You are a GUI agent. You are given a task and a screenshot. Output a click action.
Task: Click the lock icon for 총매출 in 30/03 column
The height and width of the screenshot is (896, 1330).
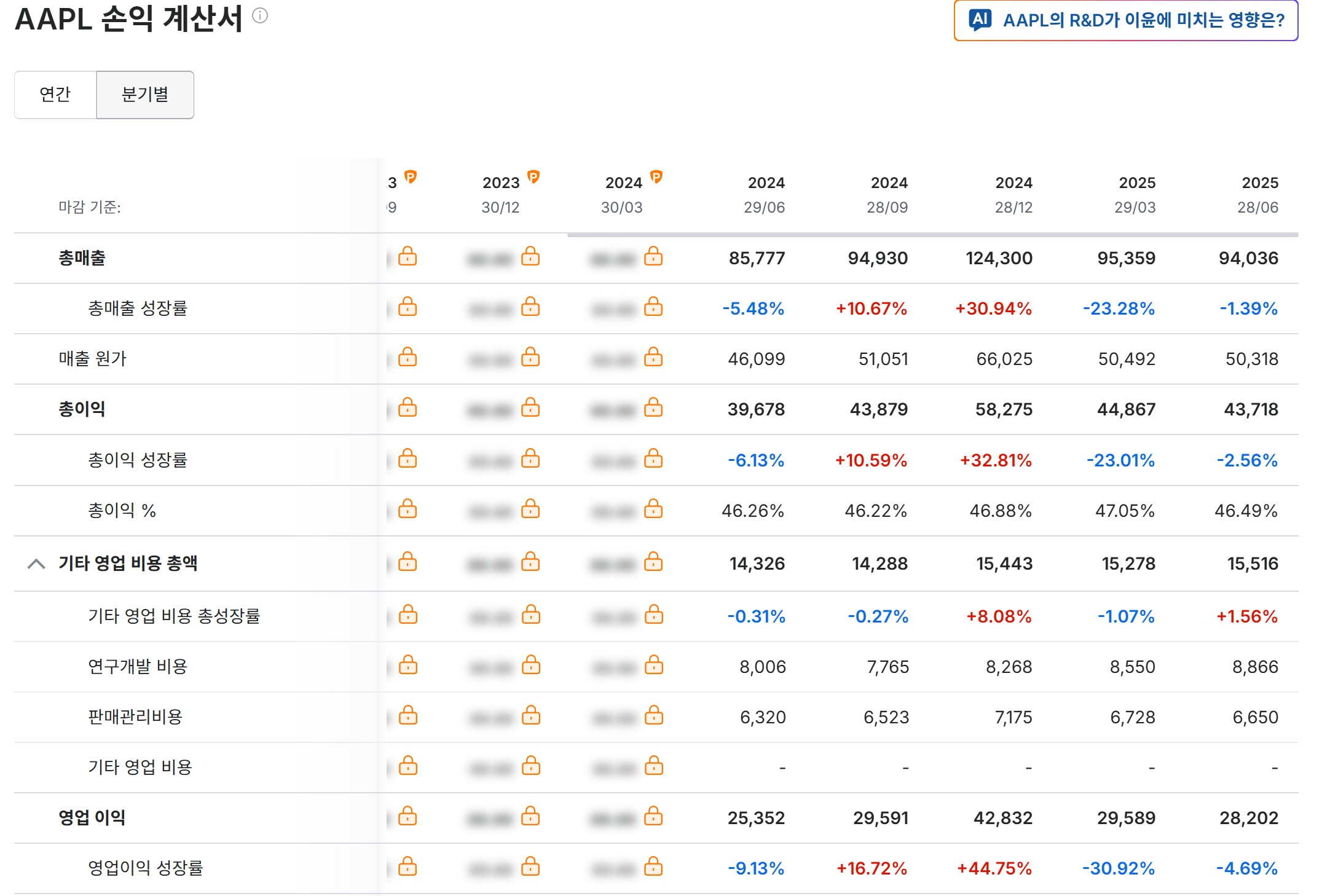pyautogui.click(x=653, y=256)
